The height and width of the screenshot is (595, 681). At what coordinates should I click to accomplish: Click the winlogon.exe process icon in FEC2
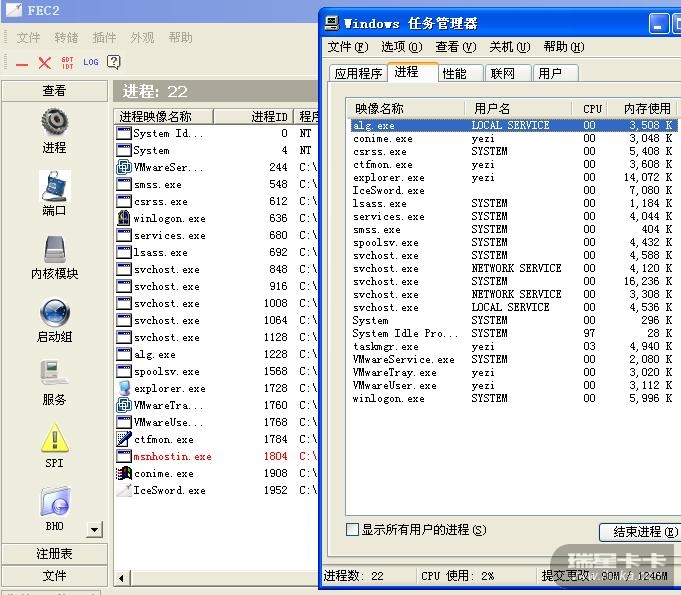click(124, 218)
